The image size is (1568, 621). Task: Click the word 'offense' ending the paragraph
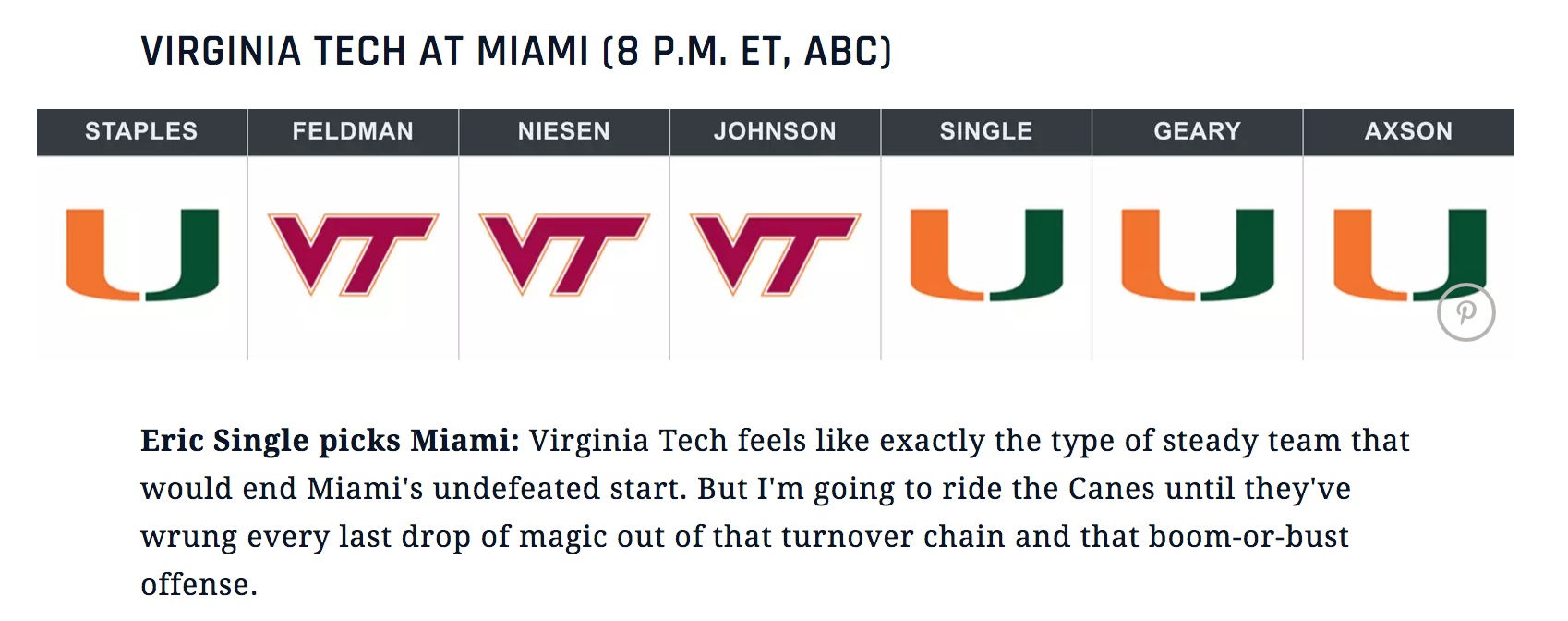coord(195,585)
